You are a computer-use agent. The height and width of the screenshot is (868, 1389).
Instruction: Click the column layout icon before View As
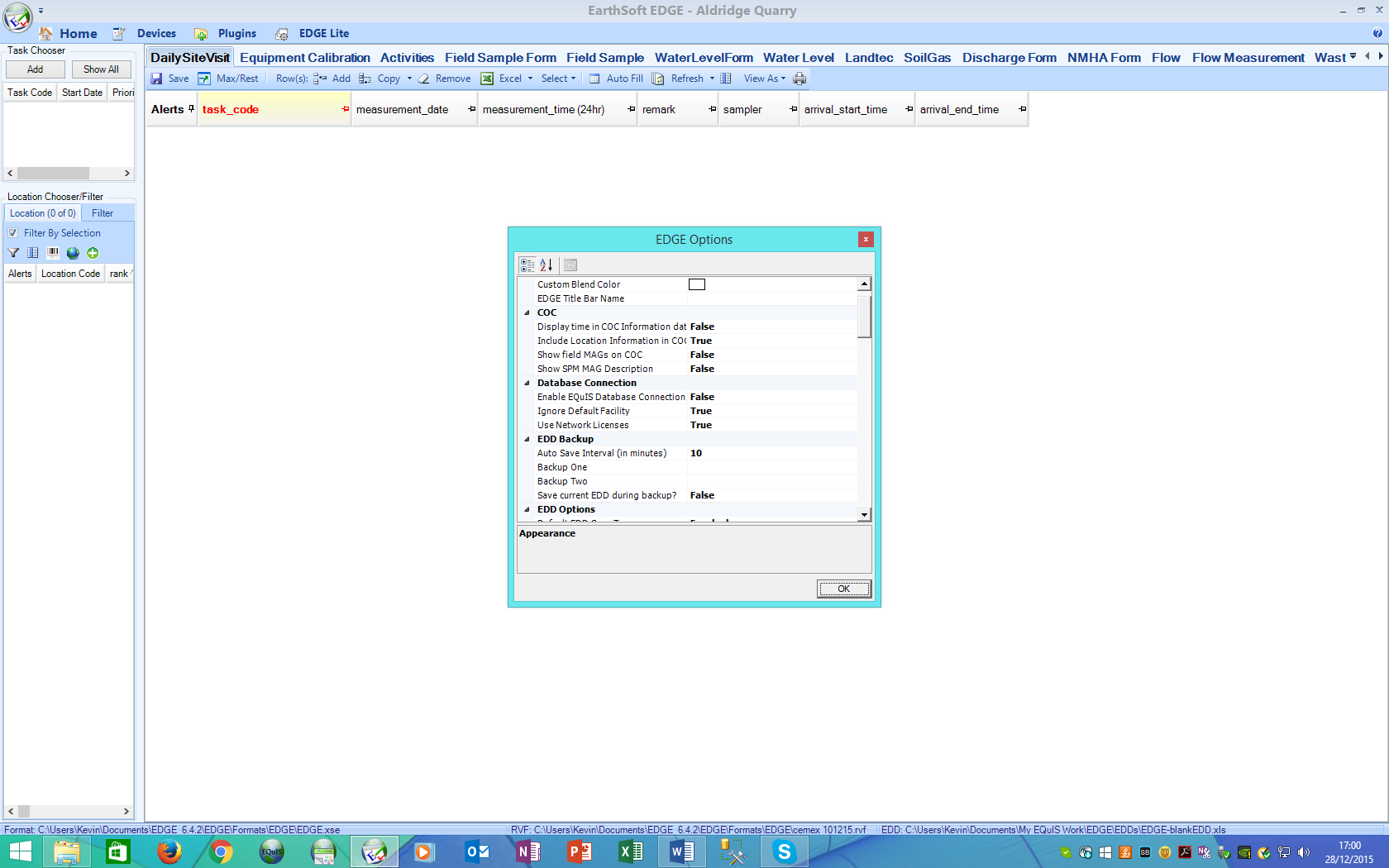pos(726,79)
